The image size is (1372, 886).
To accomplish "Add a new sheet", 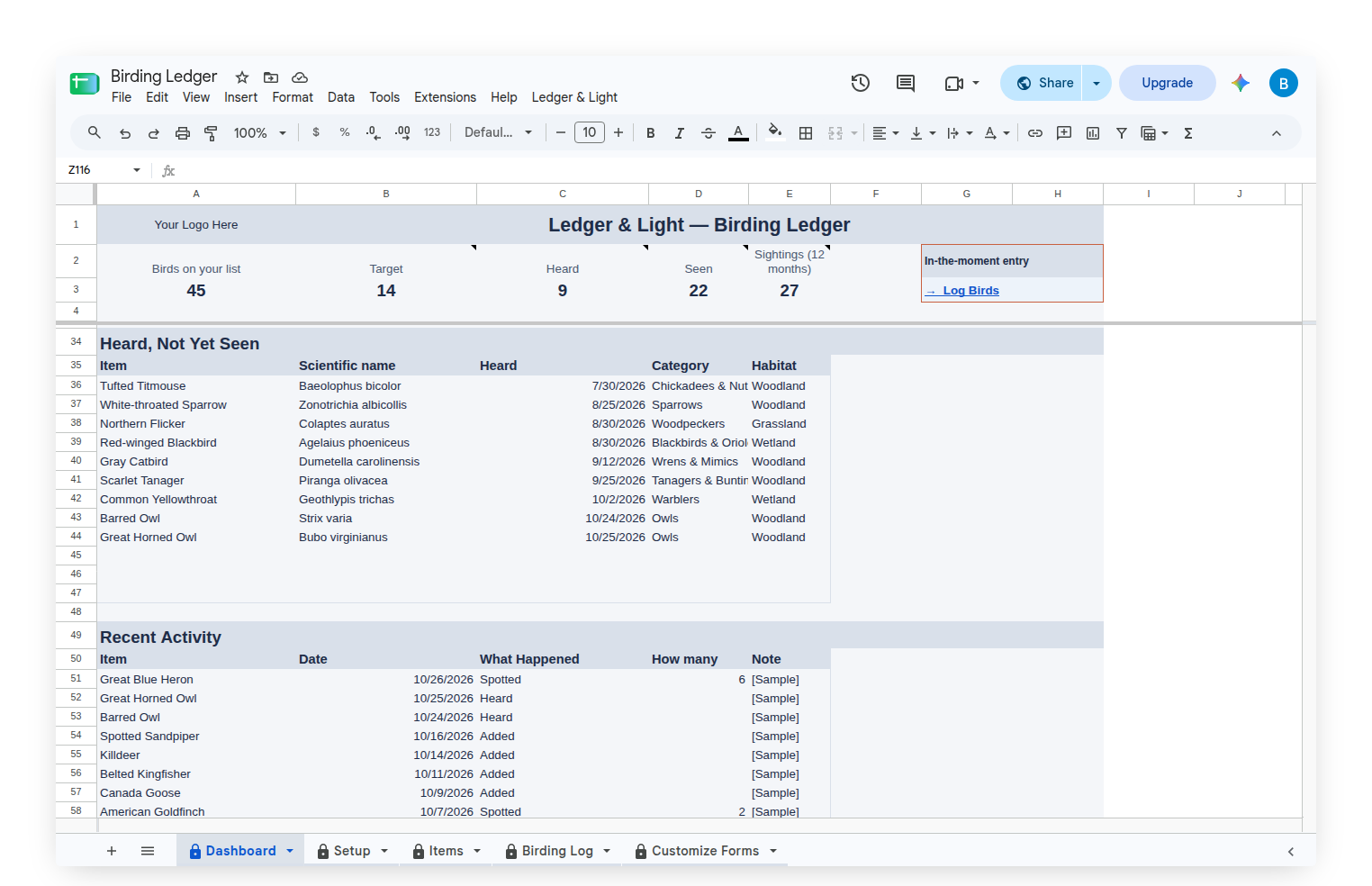I will [112, 851].
